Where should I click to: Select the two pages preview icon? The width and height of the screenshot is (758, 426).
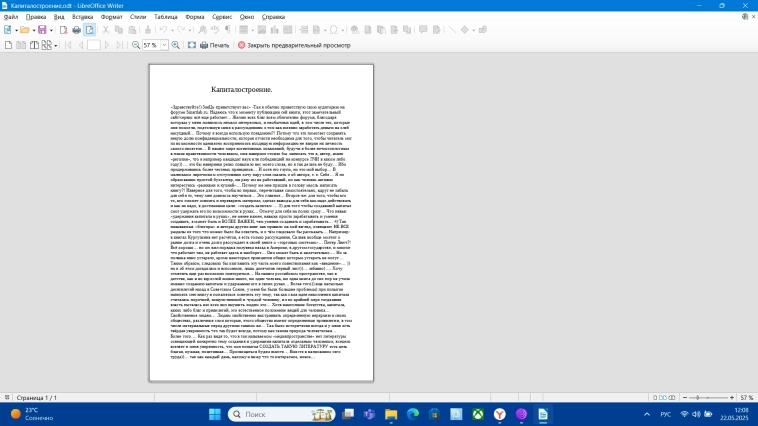click(22, 45)
